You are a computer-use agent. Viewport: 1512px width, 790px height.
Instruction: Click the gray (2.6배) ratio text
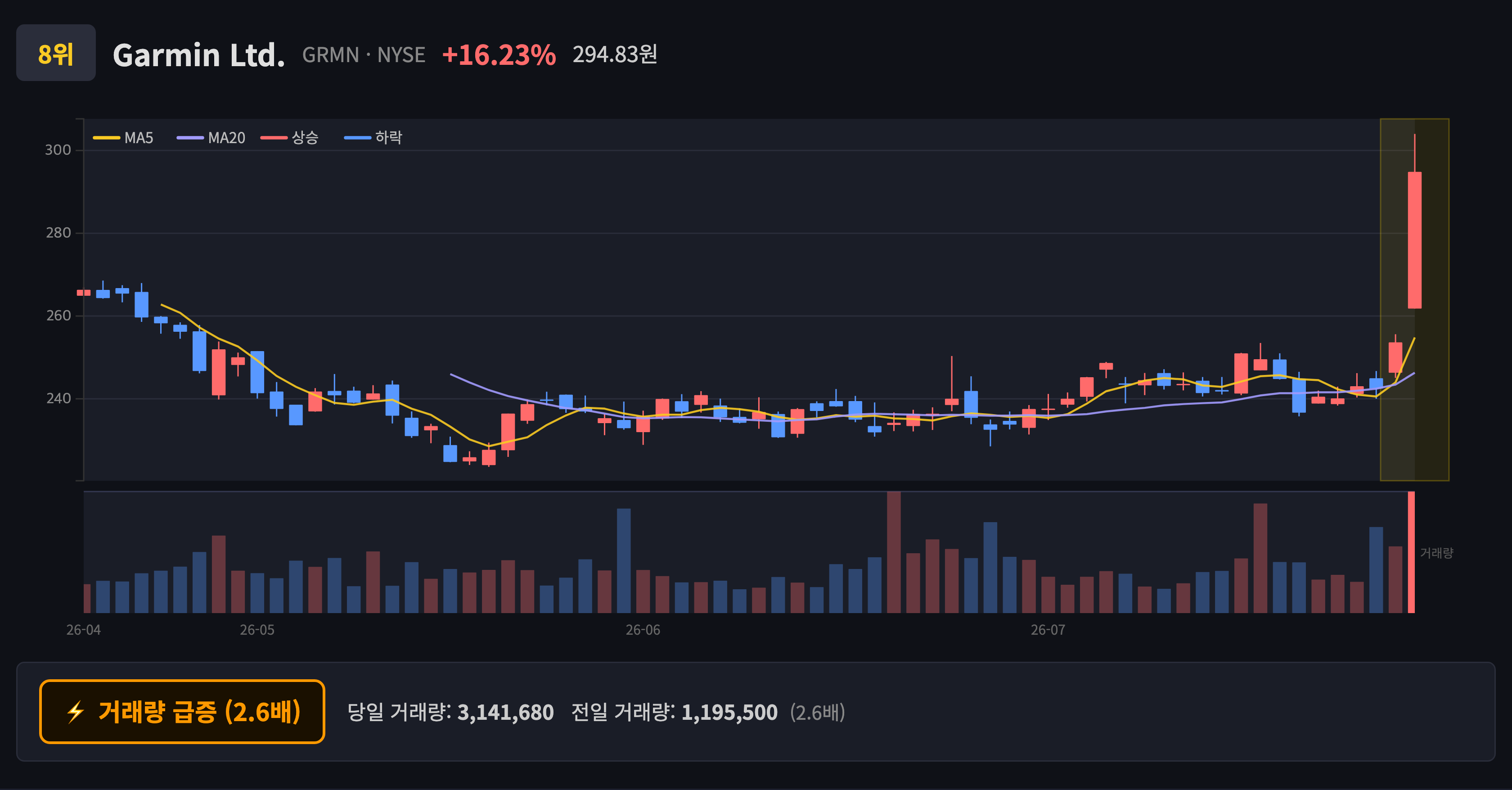click(818, 713)
